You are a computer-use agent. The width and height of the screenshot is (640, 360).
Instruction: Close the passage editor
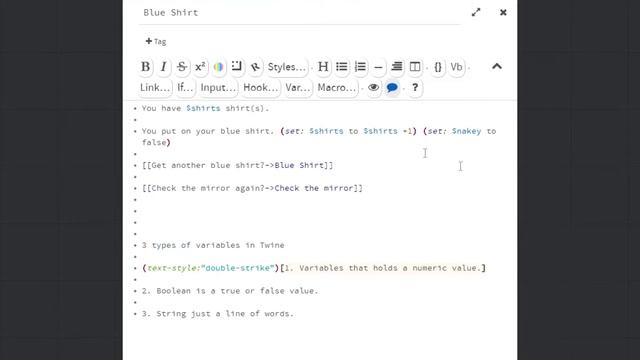click(503, 12)
